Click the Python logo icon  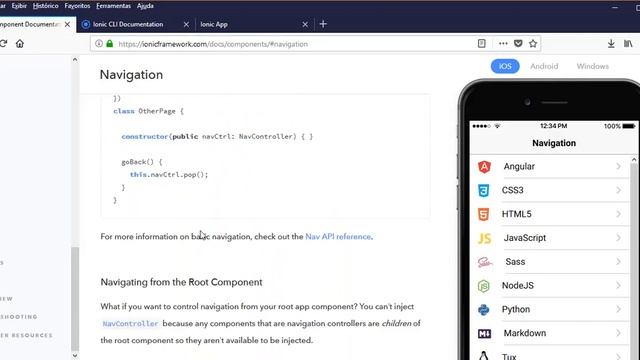click(x=484, y=309)
